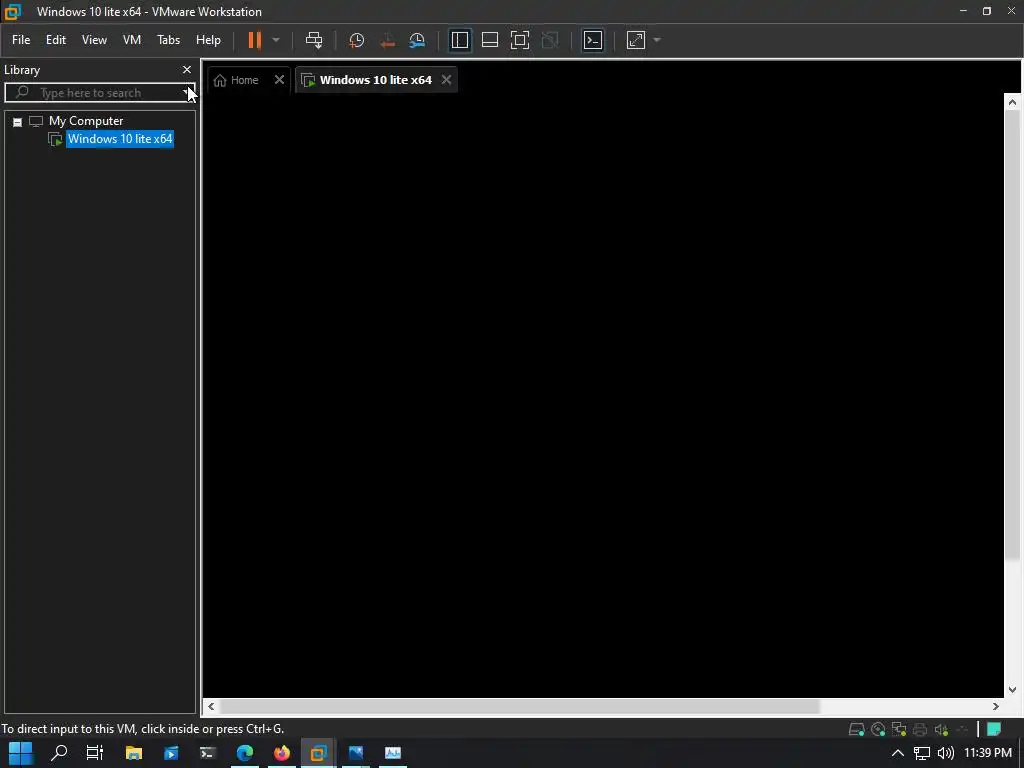Open the stretch guest dropdown arrow

(x=657, y=40)
